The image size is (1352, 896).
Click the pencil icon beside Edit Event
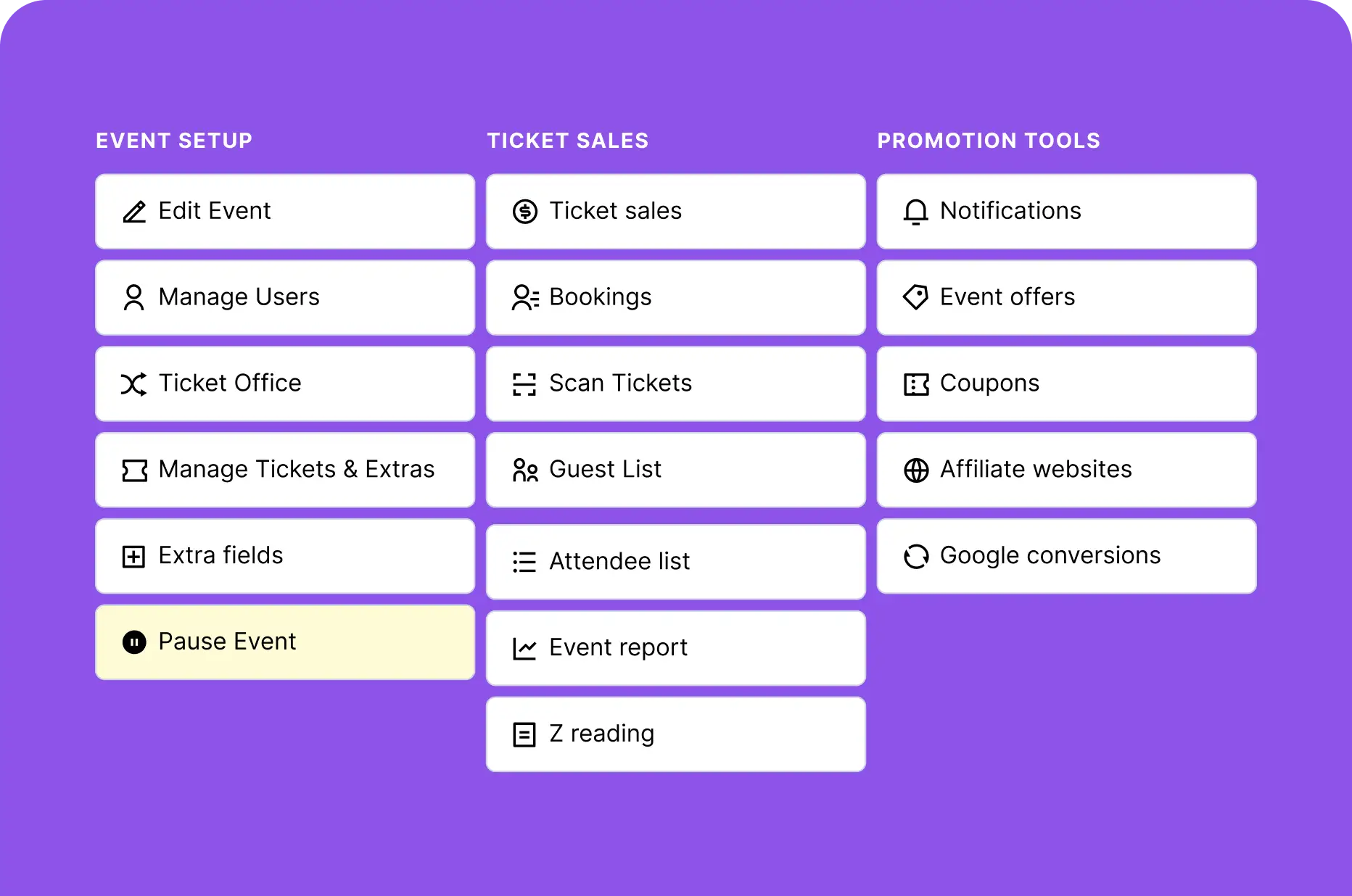tap(134, 212)
